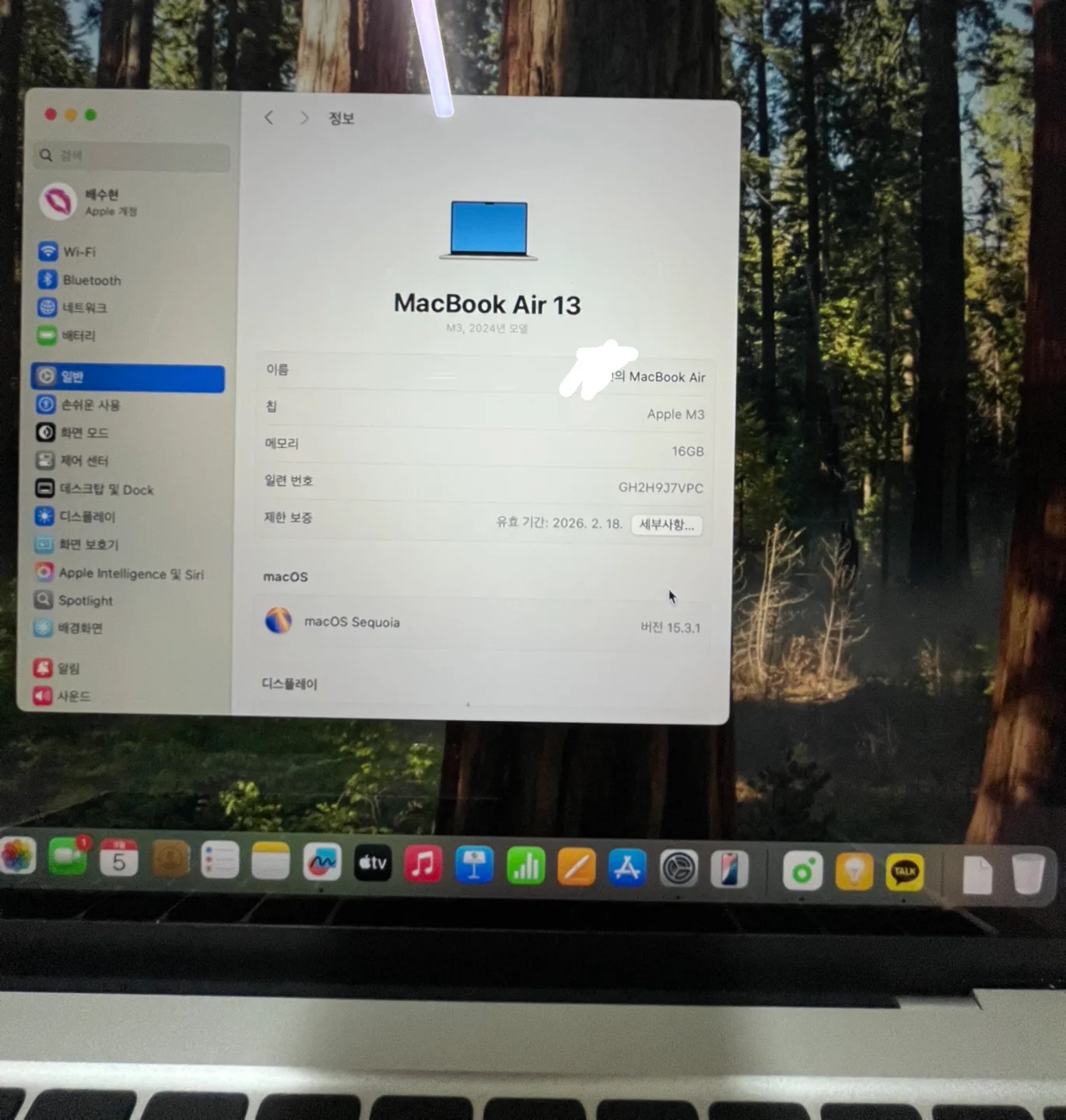The height and width of the screenshot is (1120, 1066).
Task: Open FaceTime from the Dock
Action: [68, 858]
